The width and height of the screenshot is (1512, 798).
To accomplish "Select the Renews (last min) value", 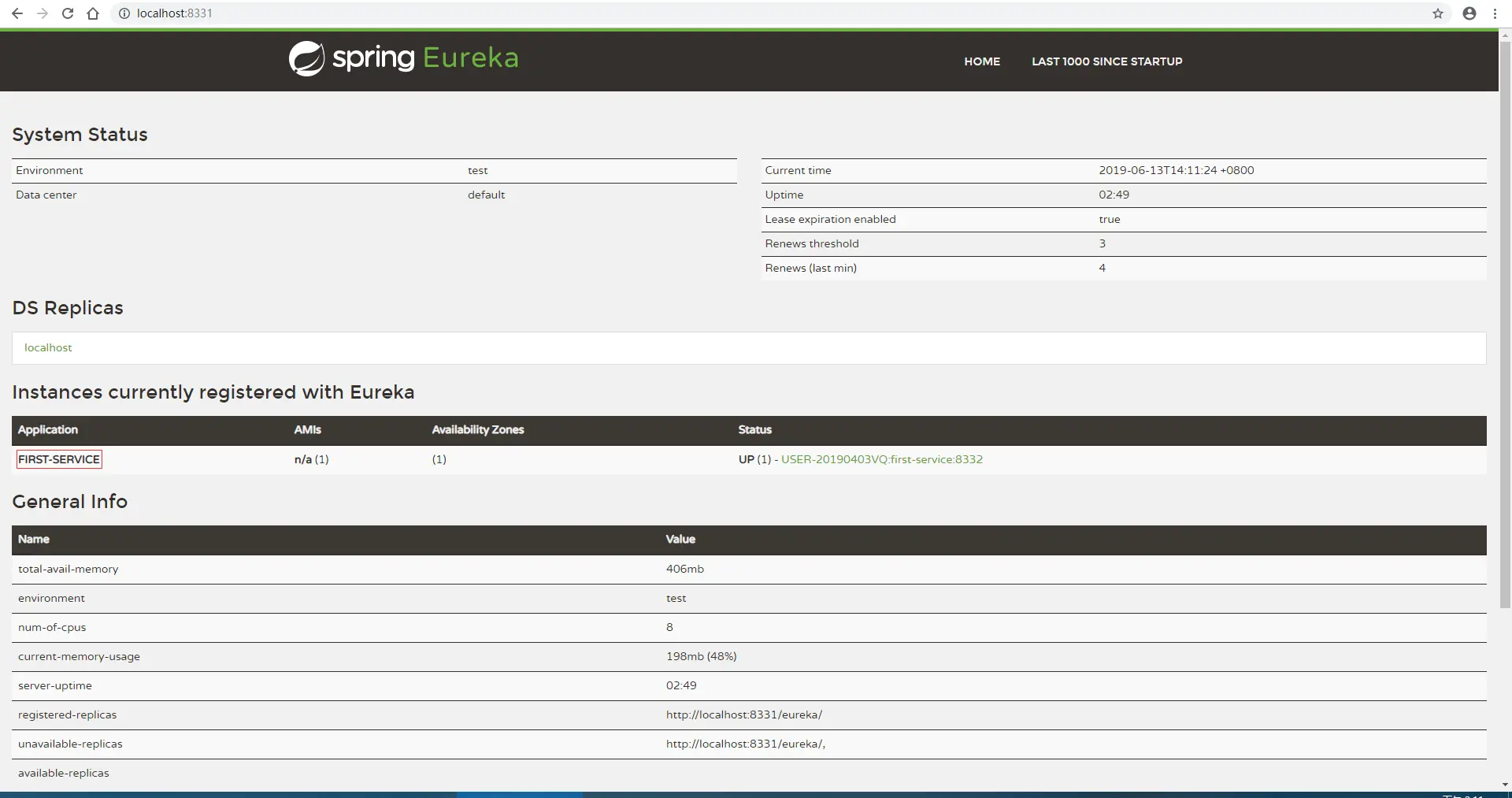I will click(1102, 268).
